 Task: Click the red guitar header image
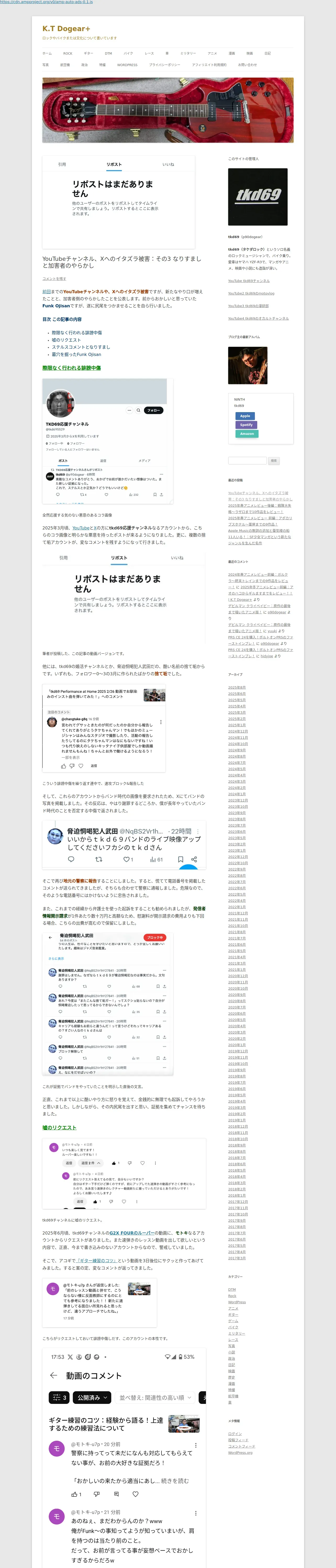click(x=168, y=110)
